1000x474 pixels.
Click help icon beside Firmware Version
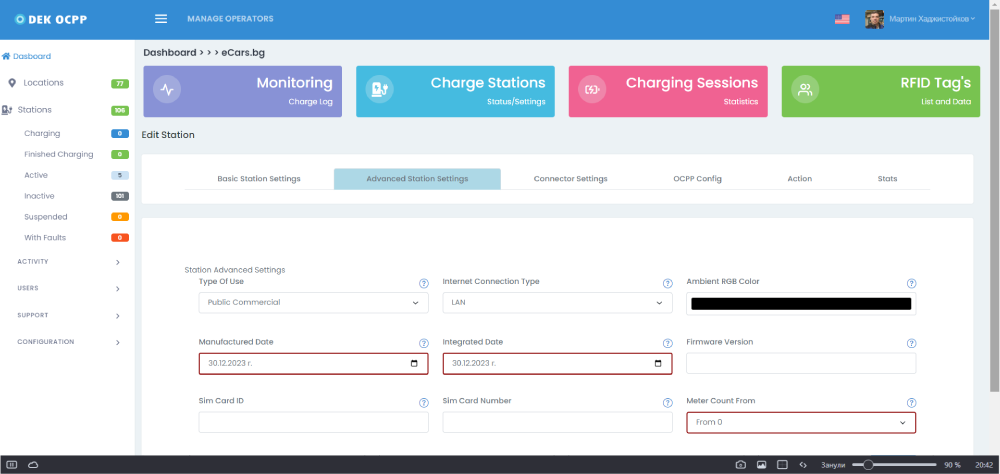(x=911, y=343)
